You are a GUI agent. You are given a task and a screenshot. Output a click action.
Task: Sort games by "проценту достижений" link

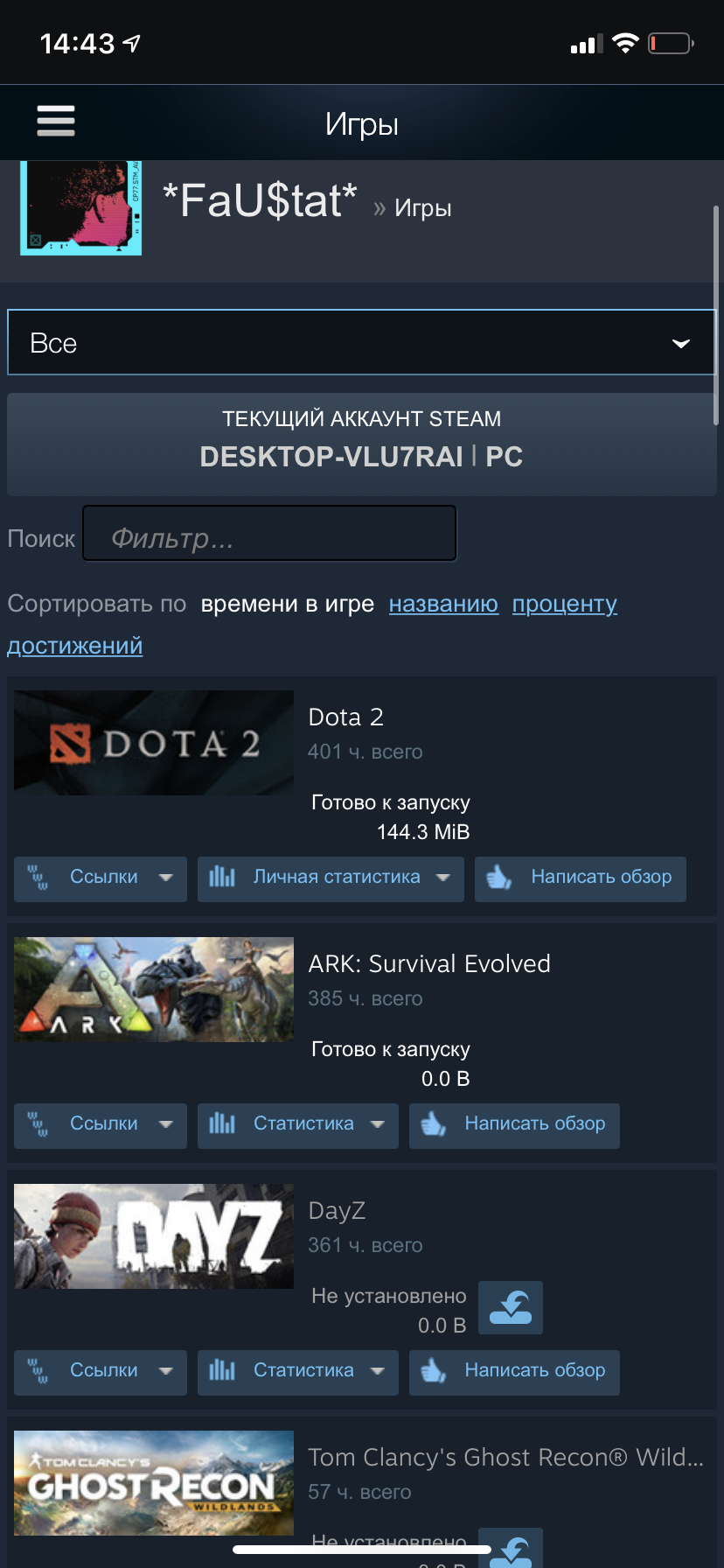coord(565,604)
